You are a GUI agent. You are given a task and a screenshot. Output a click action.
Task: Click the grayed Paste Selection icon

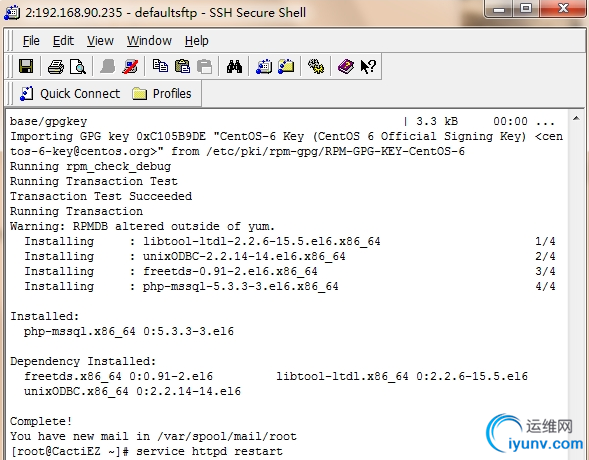204,67
